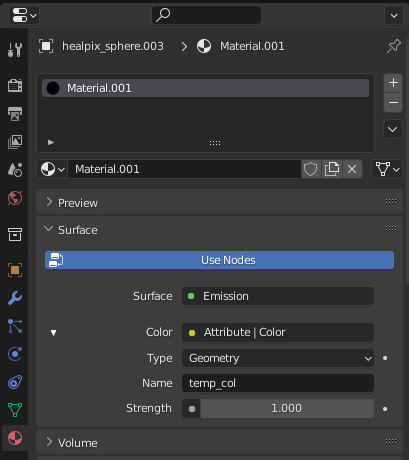409x460 pixels.
Task: Collapse the Color input disclosure triangle
Action: point(53,333)
